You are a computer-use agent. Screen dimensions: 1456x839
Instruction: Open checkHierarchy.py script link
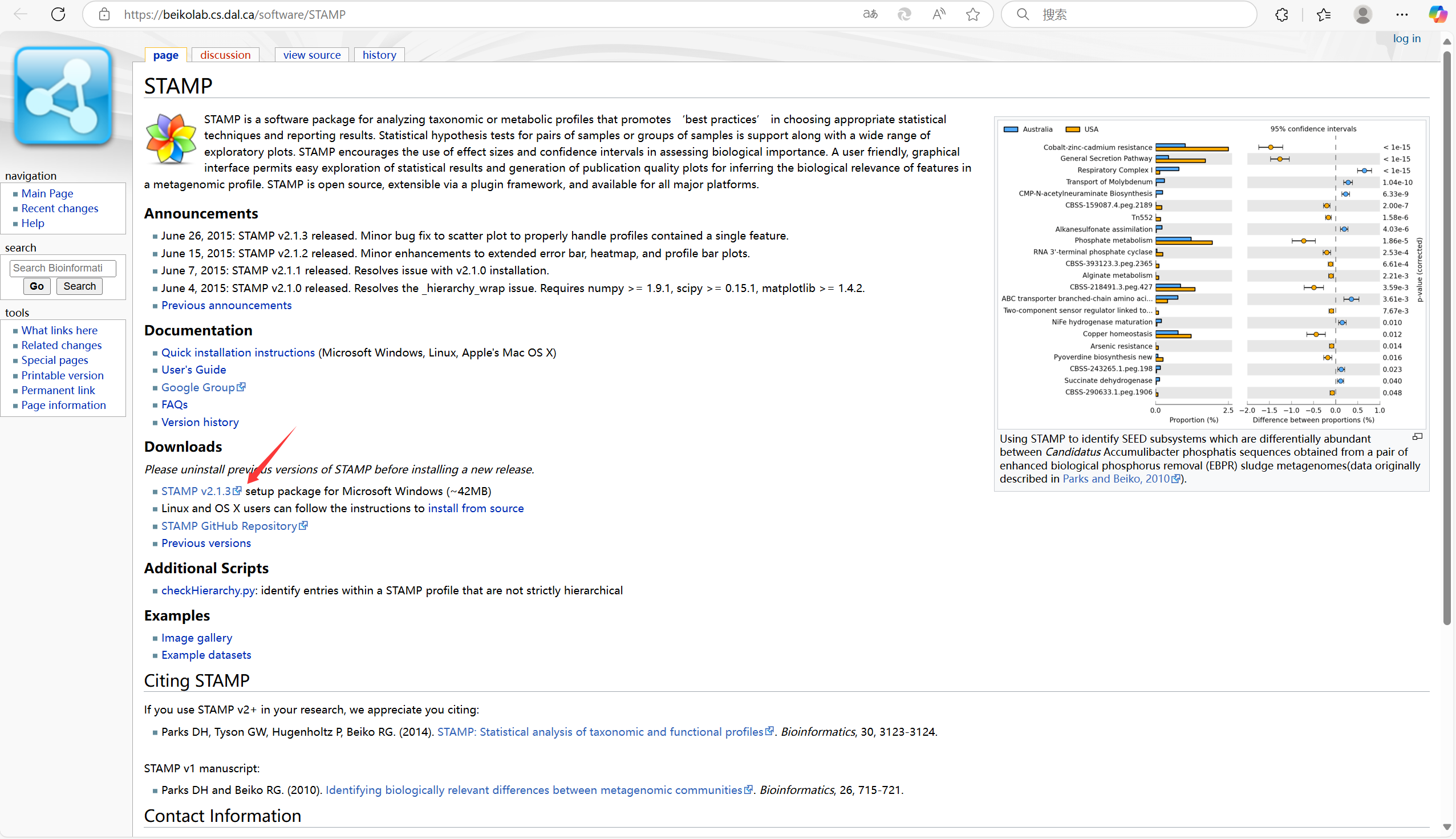[208, 591]
